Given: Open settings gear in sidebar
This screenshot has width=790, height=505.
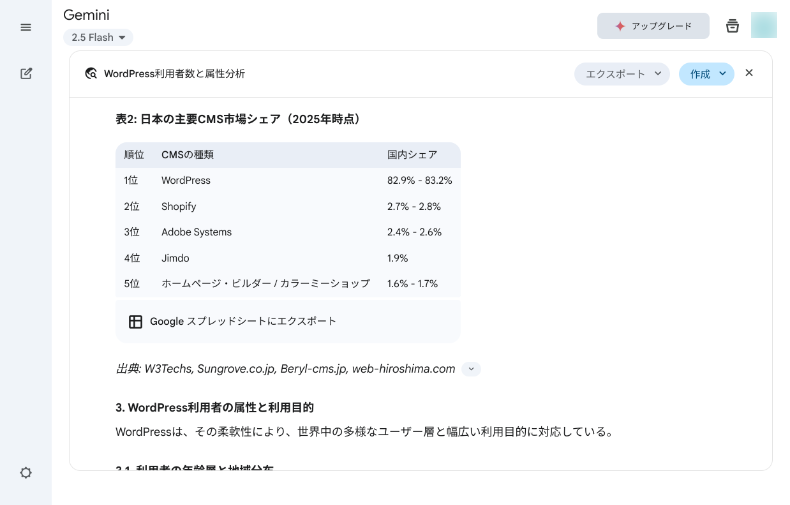Looking at the screenshot, I should click(x=26, y=473).
